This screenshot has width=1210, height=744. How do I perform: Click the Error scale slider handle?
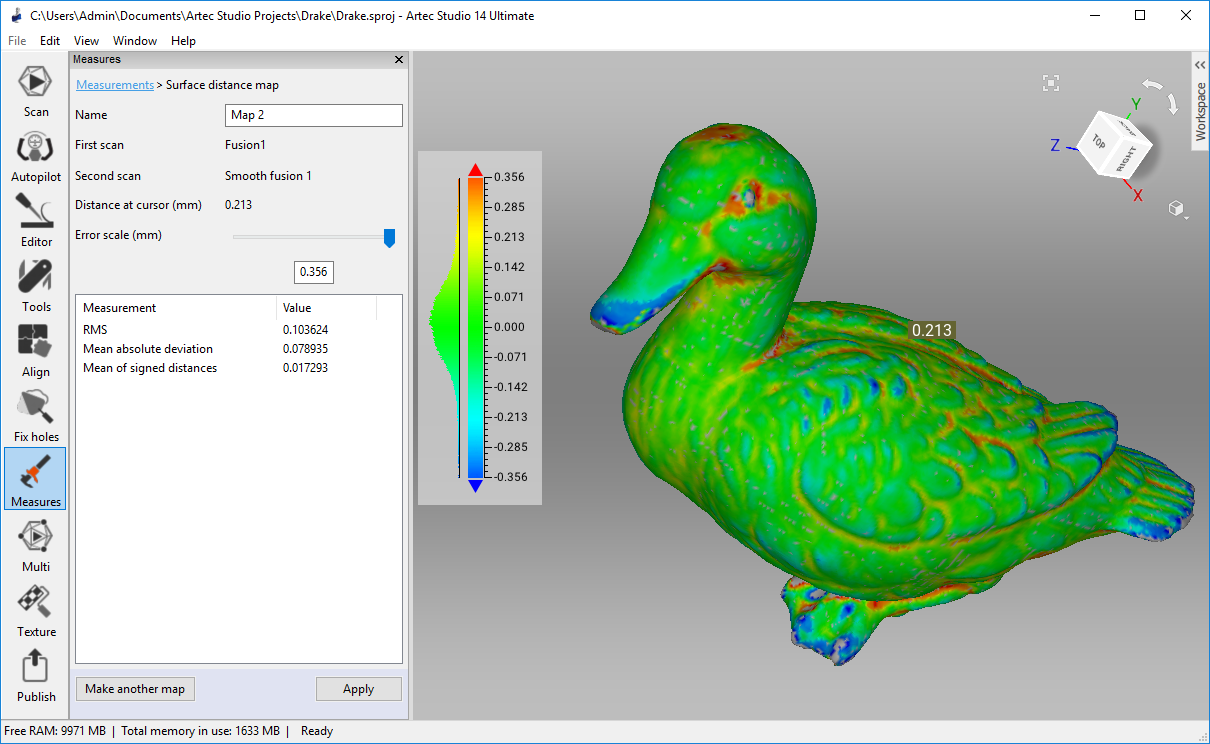390,237
